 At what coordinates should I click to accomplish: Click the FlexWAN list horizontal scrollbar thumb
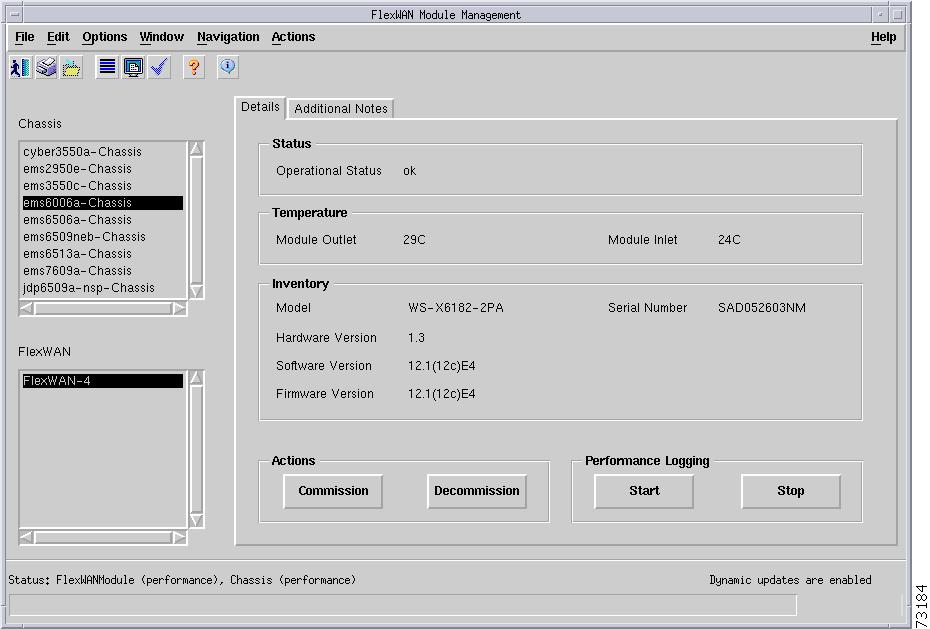pyautogui.click(x=103, y=537)
